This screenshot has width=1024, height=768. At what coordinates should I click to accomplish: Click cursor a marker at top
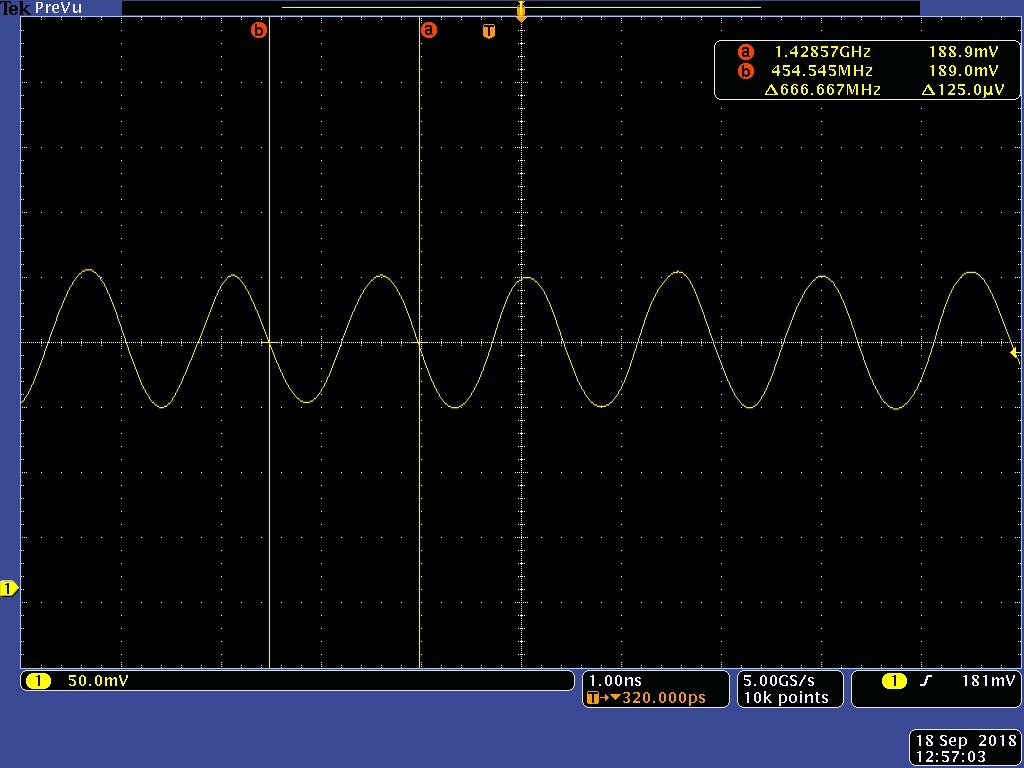[x=428, y=30]
